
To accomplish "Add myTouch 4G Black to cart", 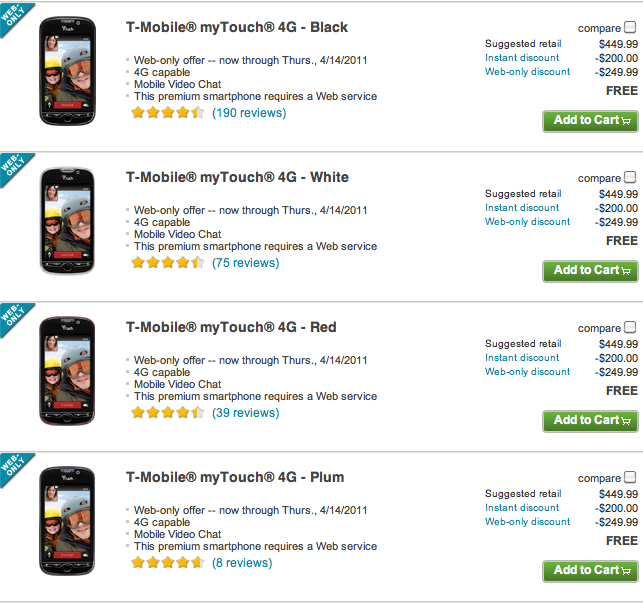I will (590, 121).
